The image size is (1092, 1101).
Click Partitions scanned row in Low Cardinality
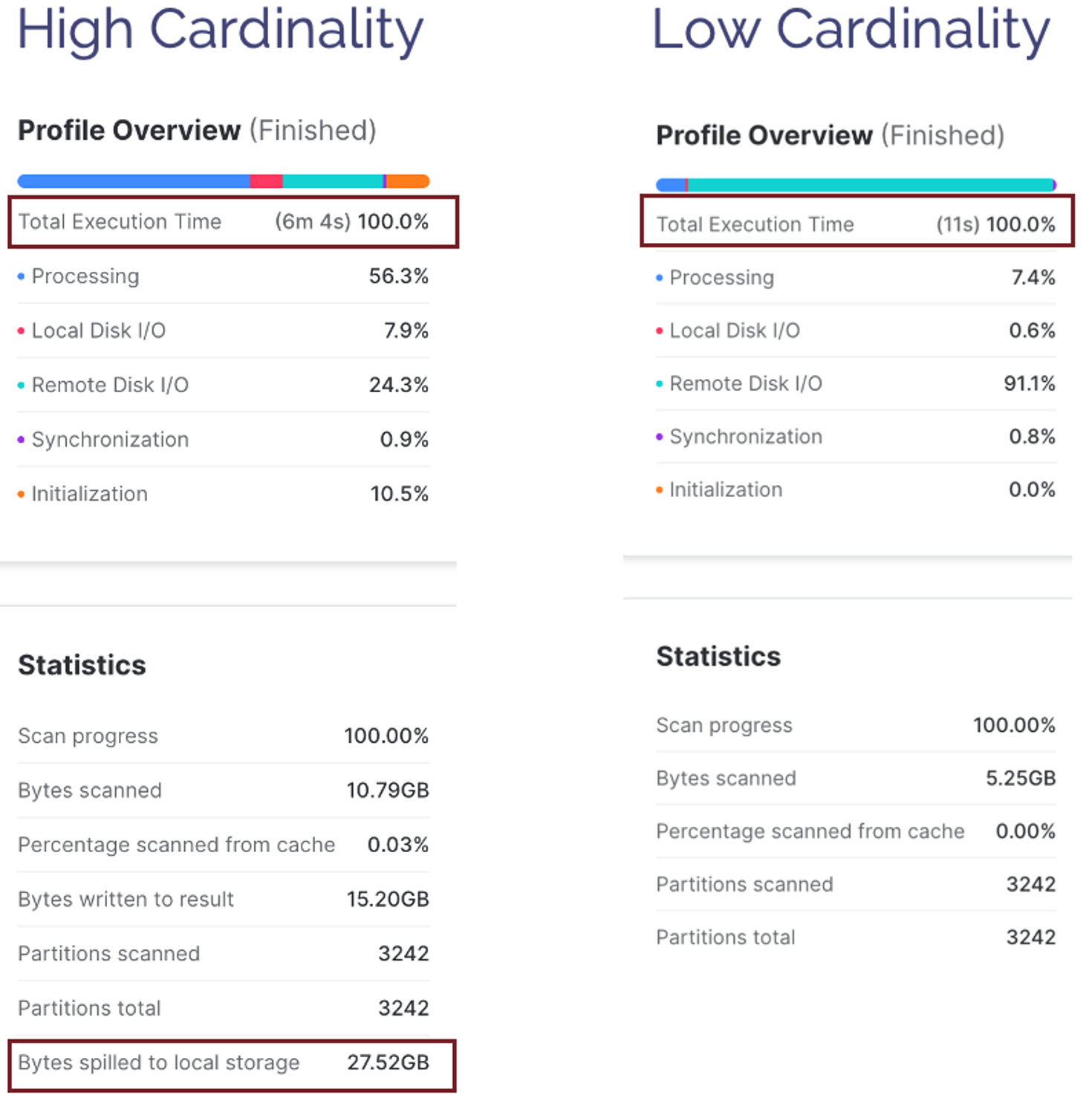pyautogui.click(x=856, y=885)
